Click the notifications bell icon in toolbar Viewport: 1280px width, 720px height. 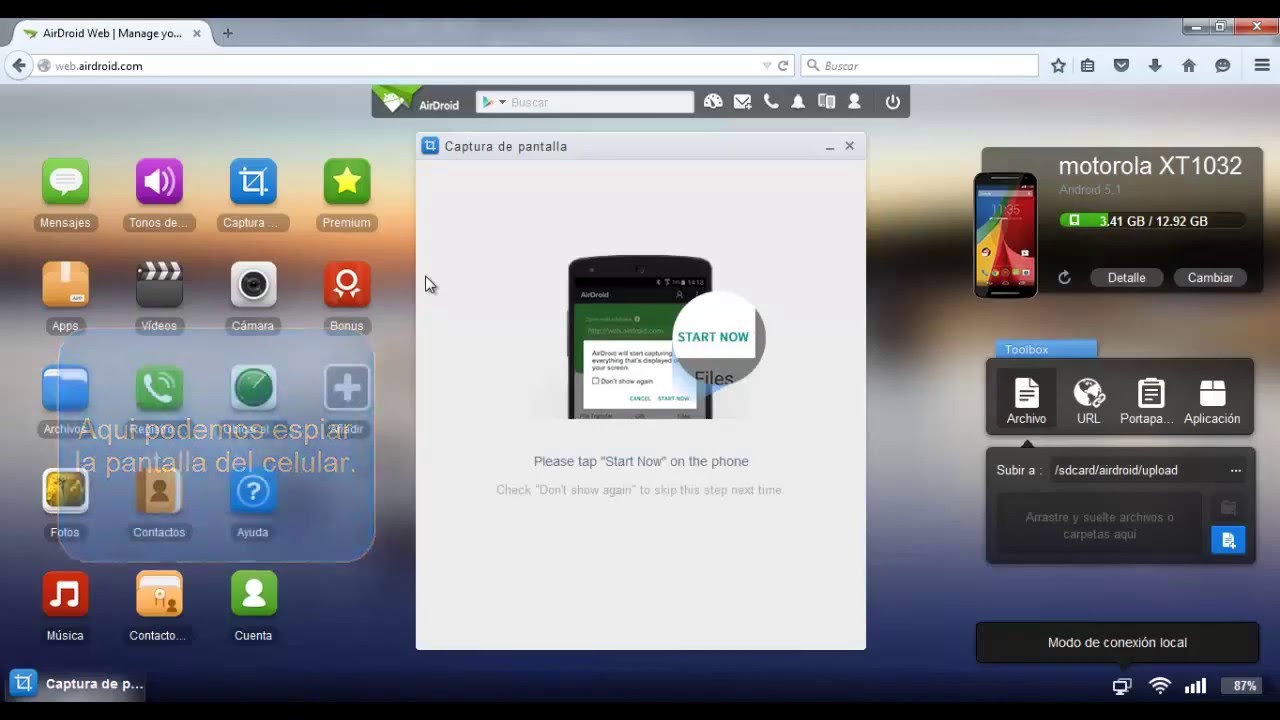(x=798, y=102)
